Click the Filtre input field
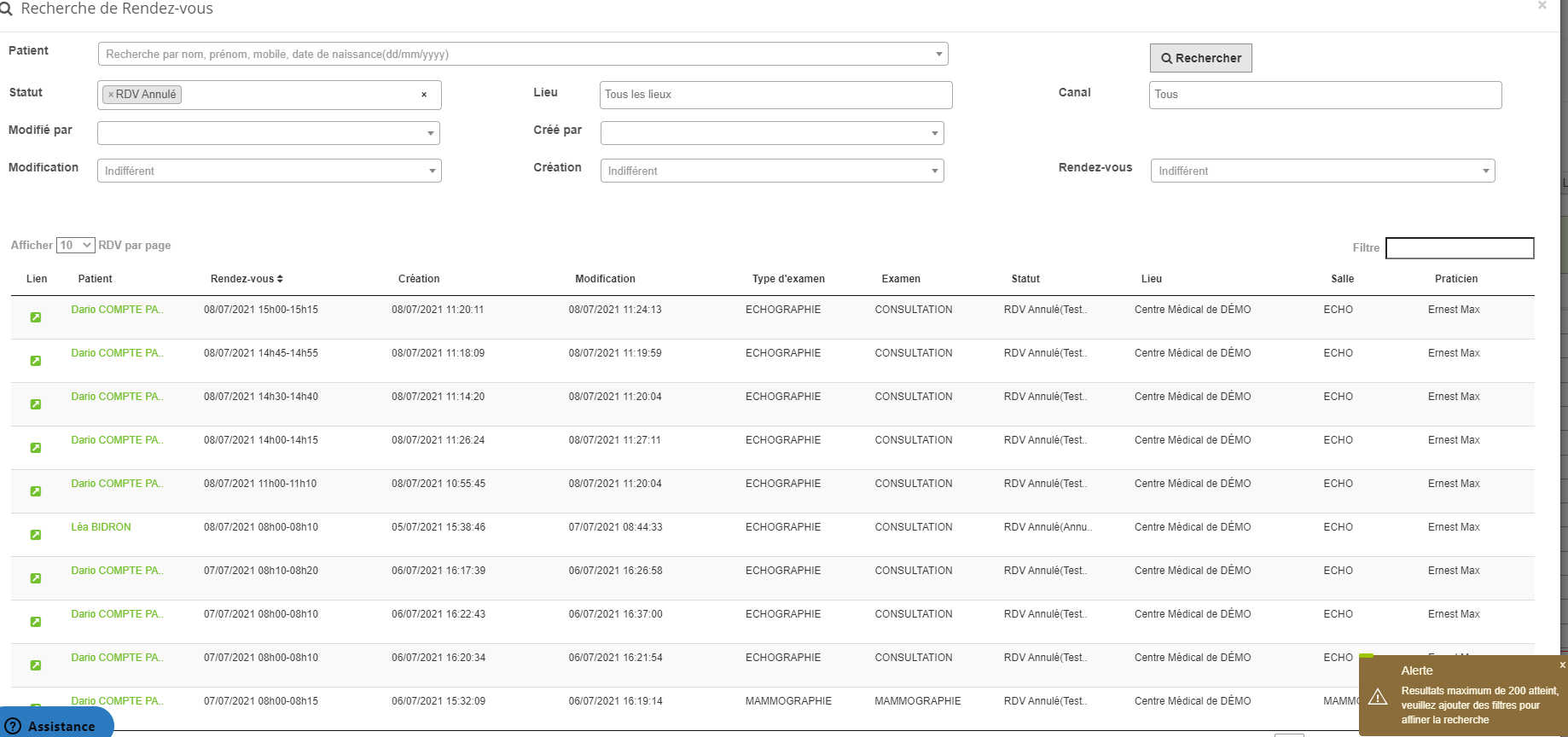The image size is (1568, 737). (1459, 248)
